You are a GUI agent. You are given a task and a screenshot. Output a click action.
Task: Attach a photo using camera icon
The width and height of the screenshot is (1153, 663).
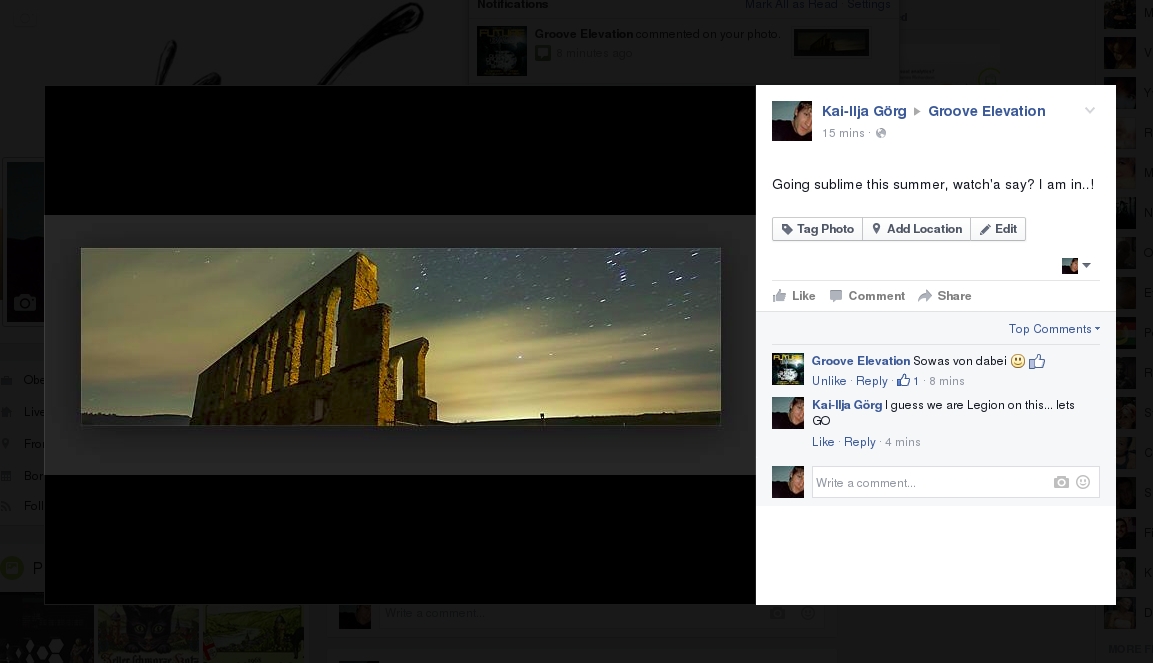pos(1061,482)
